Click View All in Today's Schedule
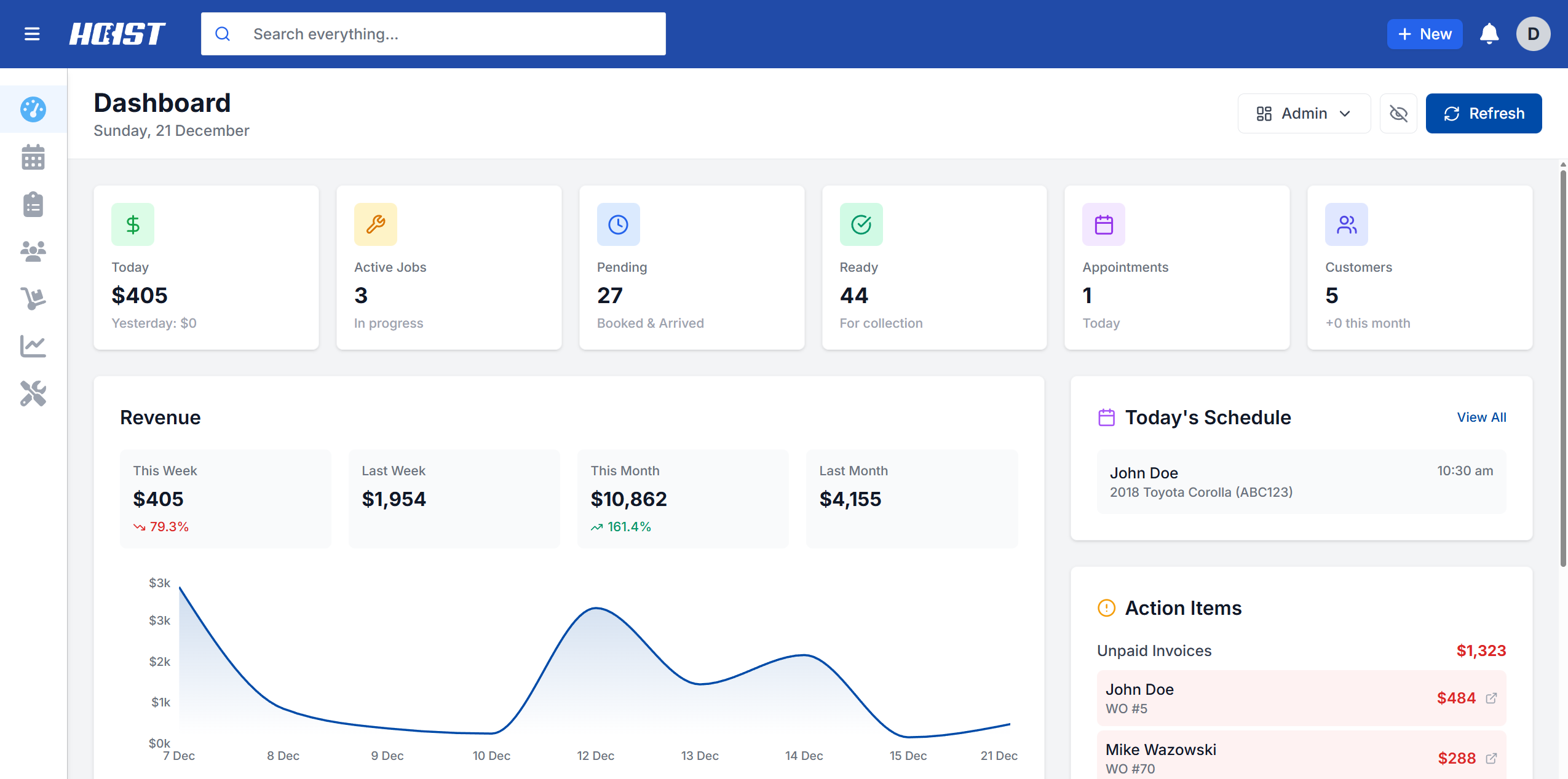Screen dimensions: 1568x779 coord(1481,417)
